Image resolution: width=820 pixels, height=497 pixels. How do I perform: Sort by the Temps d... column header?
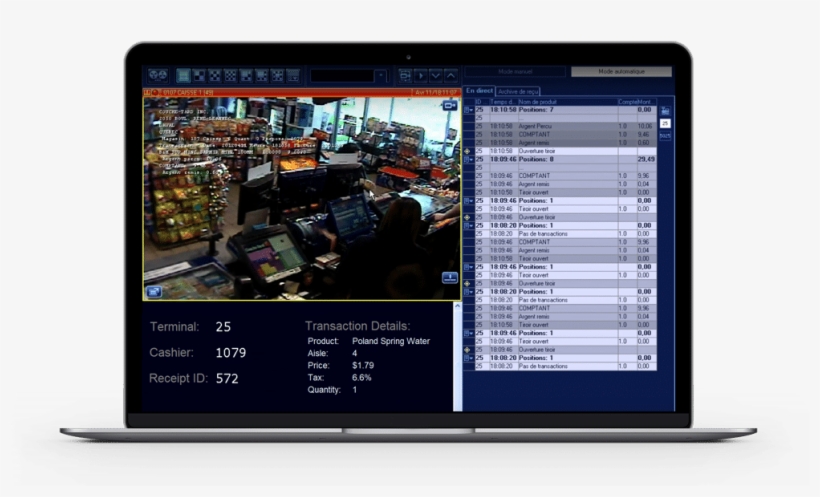click(x=503, y=102)
